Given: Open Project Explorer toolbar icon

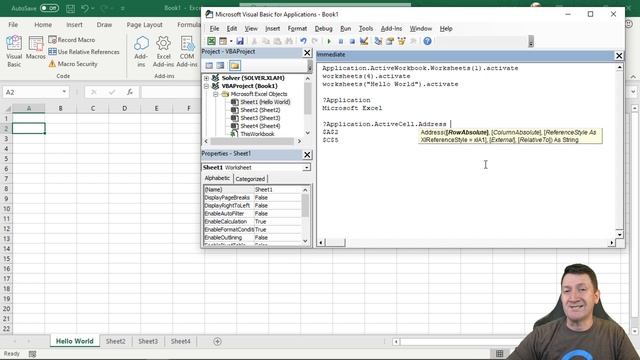Looking at the screenshot, I should 378,41.
